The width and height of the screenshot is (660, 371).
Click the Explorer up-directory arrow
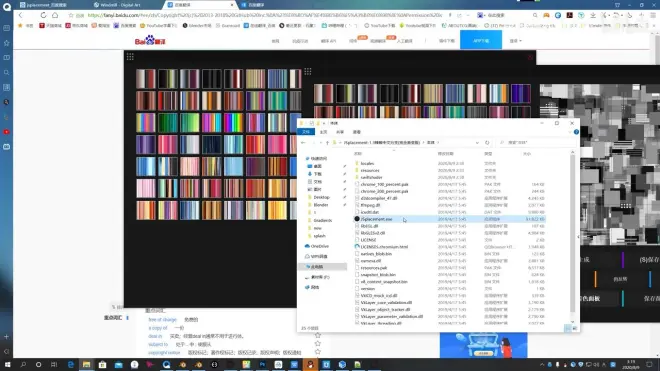pos(327,143)
